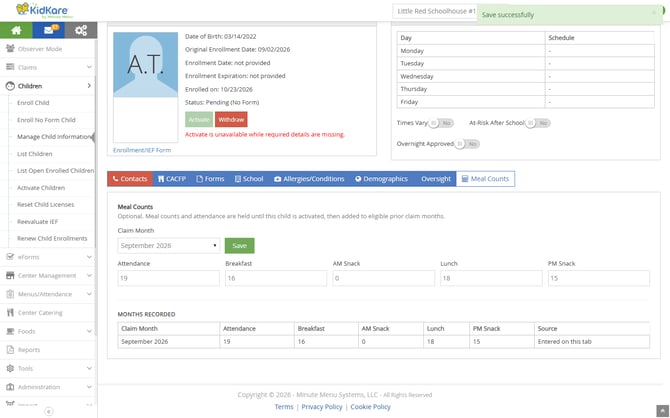Open Enroll Child in sidebar
The width and height of the screenshot is (670, 418).
pos(33,103)
